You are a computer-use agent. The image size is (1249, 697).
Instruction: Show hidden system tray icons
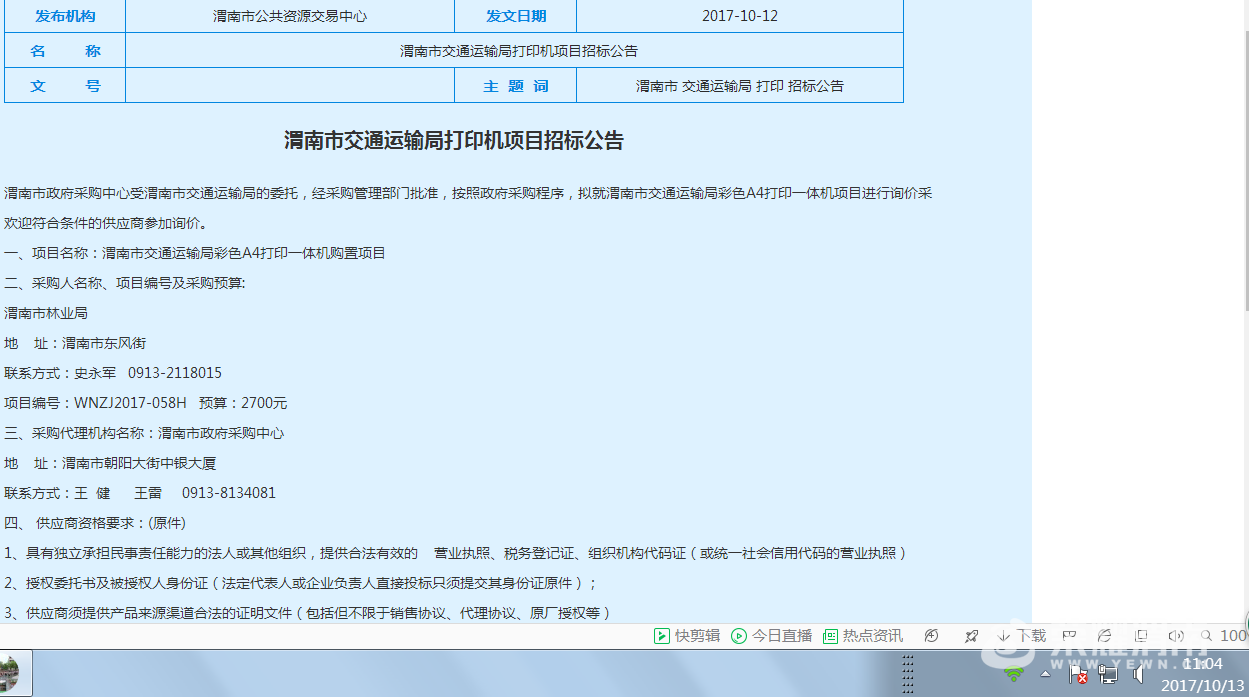point(1045,674)
